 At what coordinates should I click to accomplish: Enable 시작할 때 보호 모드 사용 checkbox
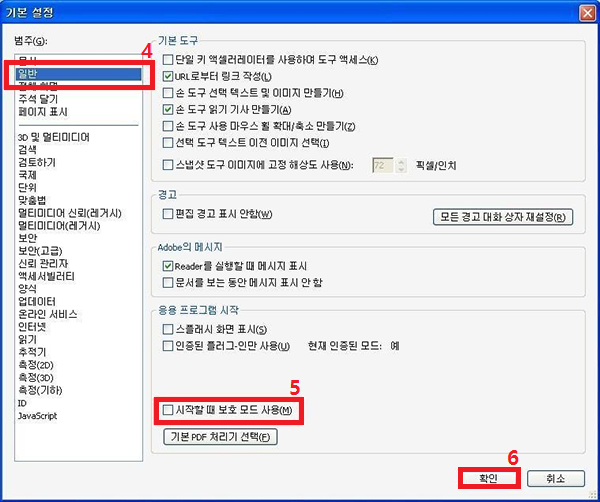pyautogui.click(x=168, y=411)
